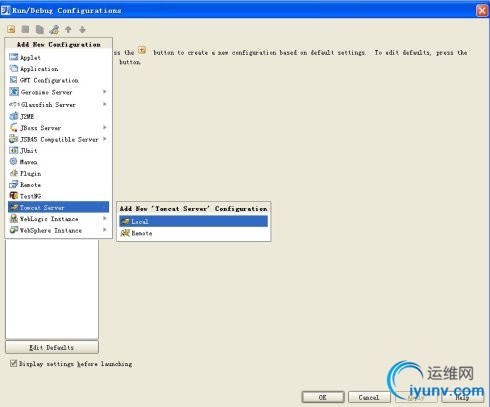Close the Run/Debug Configurations dialog
The width and height of the screenshot is (490, 407).
coord(482,11)
